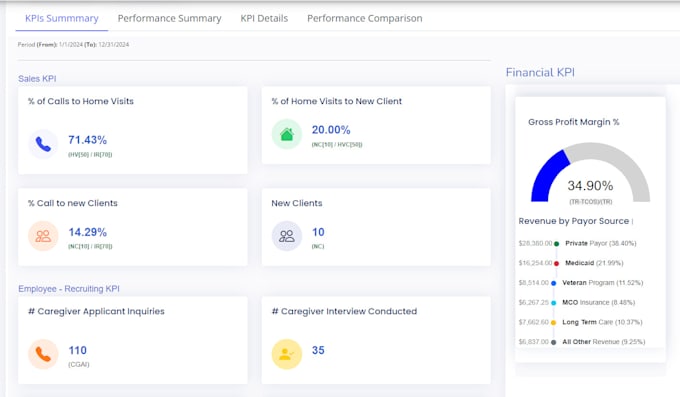
Task: Click the Veteran Program (11.52%) label
Action: click(602, 283)
